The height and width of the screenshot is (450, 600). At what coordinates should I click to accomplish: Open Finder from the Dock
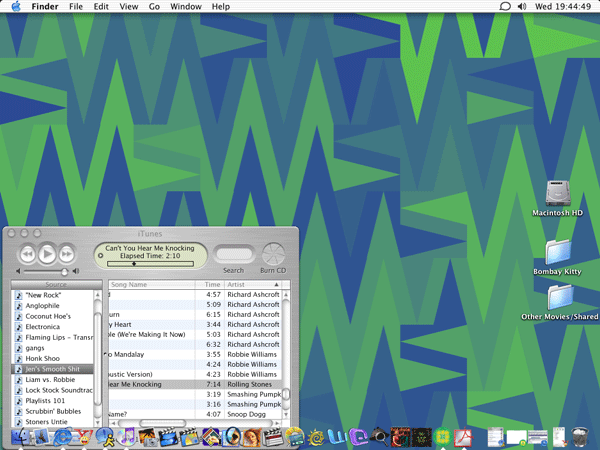coord(20,437)
